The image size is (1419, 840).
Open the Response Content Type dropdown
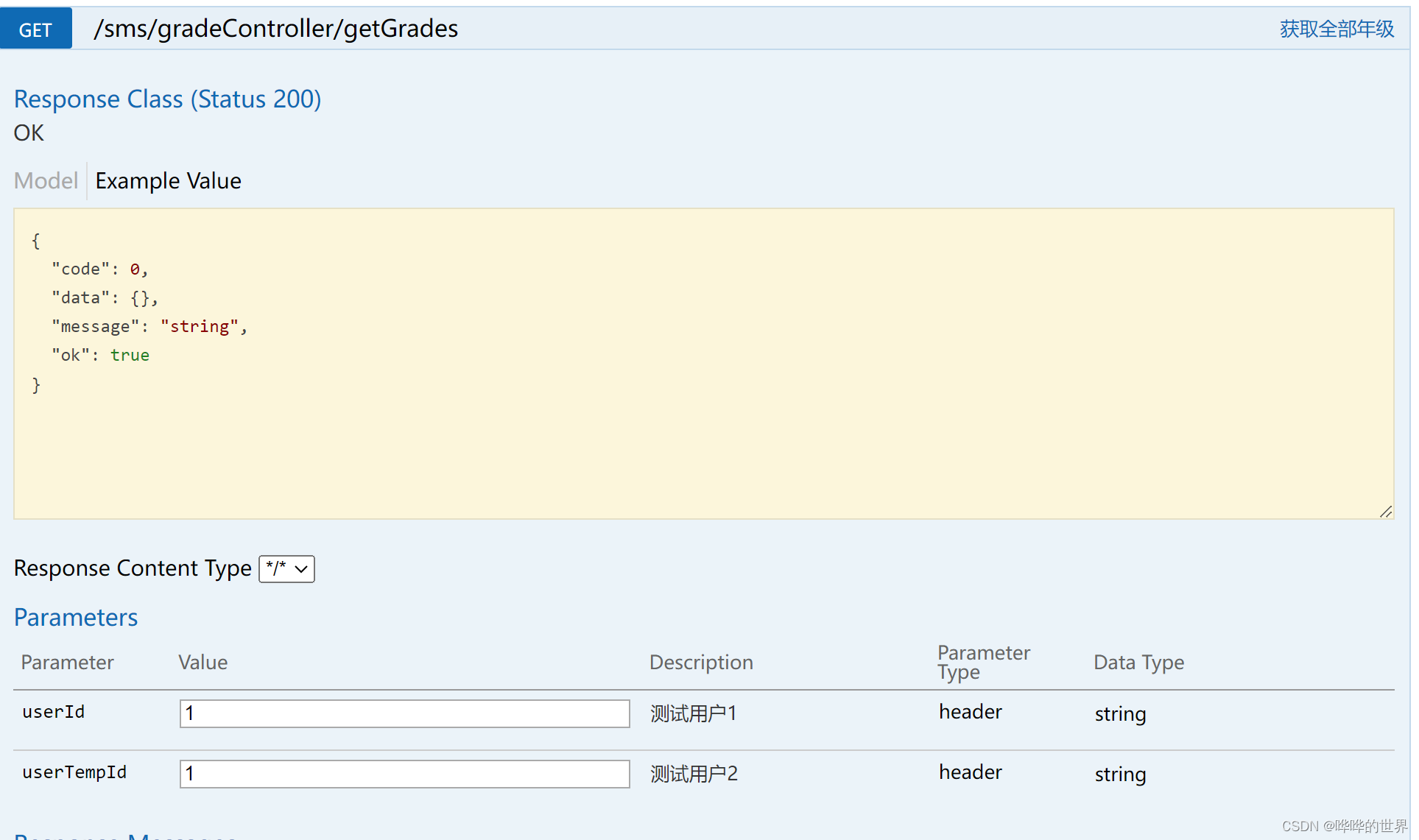pyautogui.click(x=286, y=569)
